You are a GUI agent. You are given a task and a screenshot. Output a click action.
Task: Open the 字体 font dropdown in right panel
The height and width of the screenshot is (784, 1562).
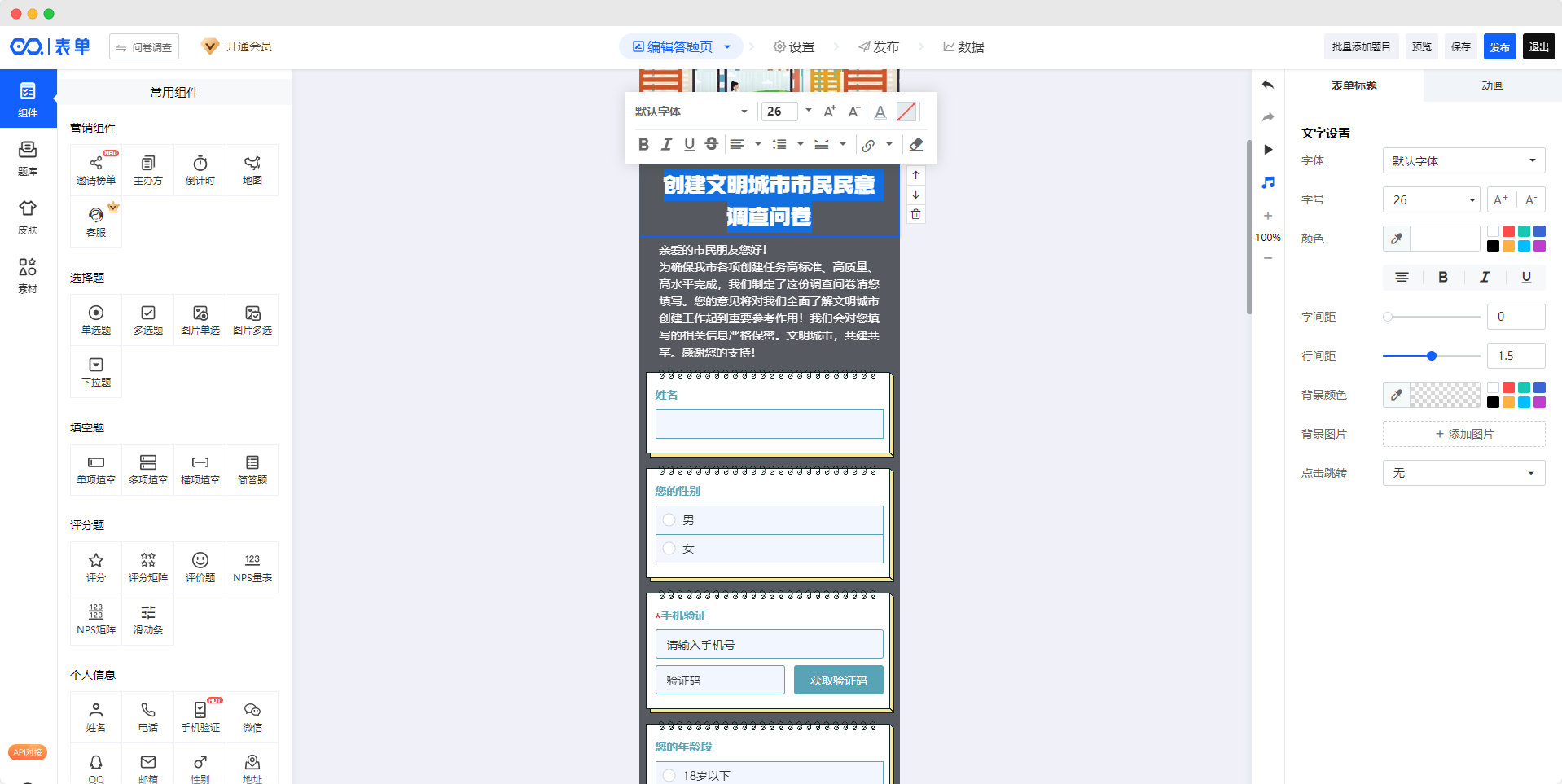click(1463, 160)
